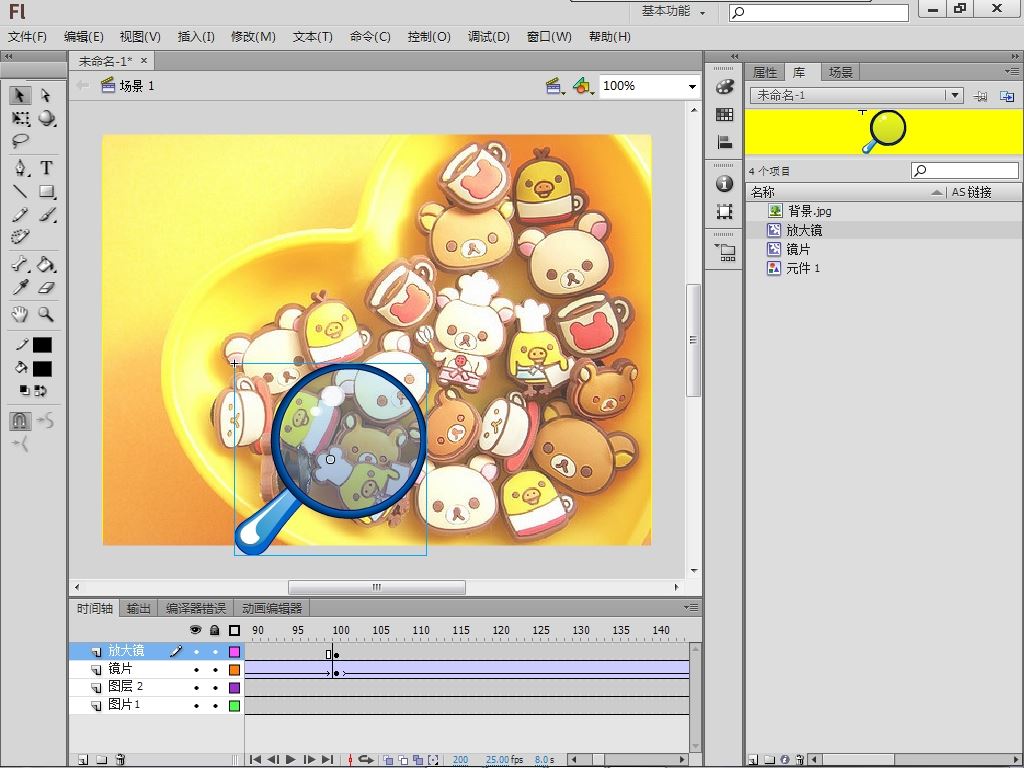Open the library document 未命名-1 dropdown
This screenshot has height=768, width=1024.
tap(955, 95)
